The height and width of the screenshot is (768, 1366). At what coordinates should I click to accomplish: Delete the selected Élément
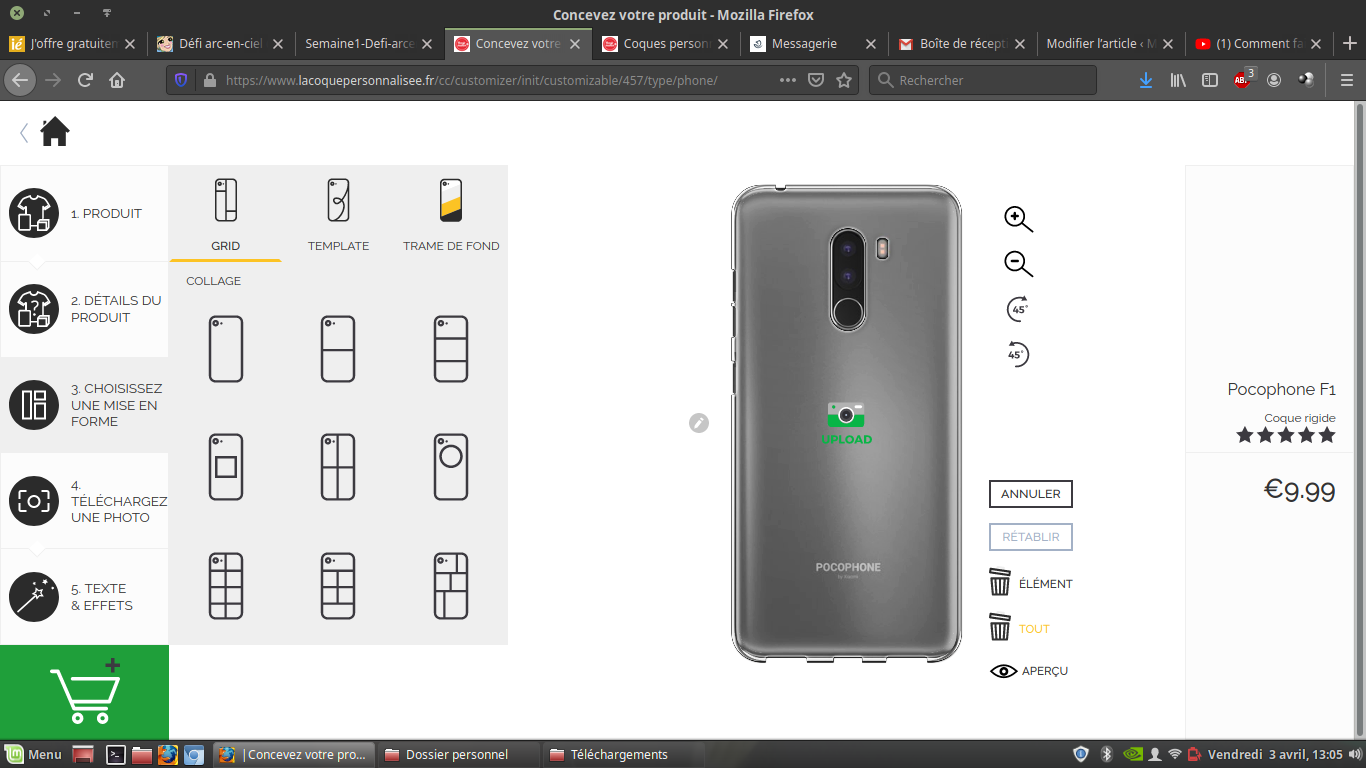coord(1030,583)
